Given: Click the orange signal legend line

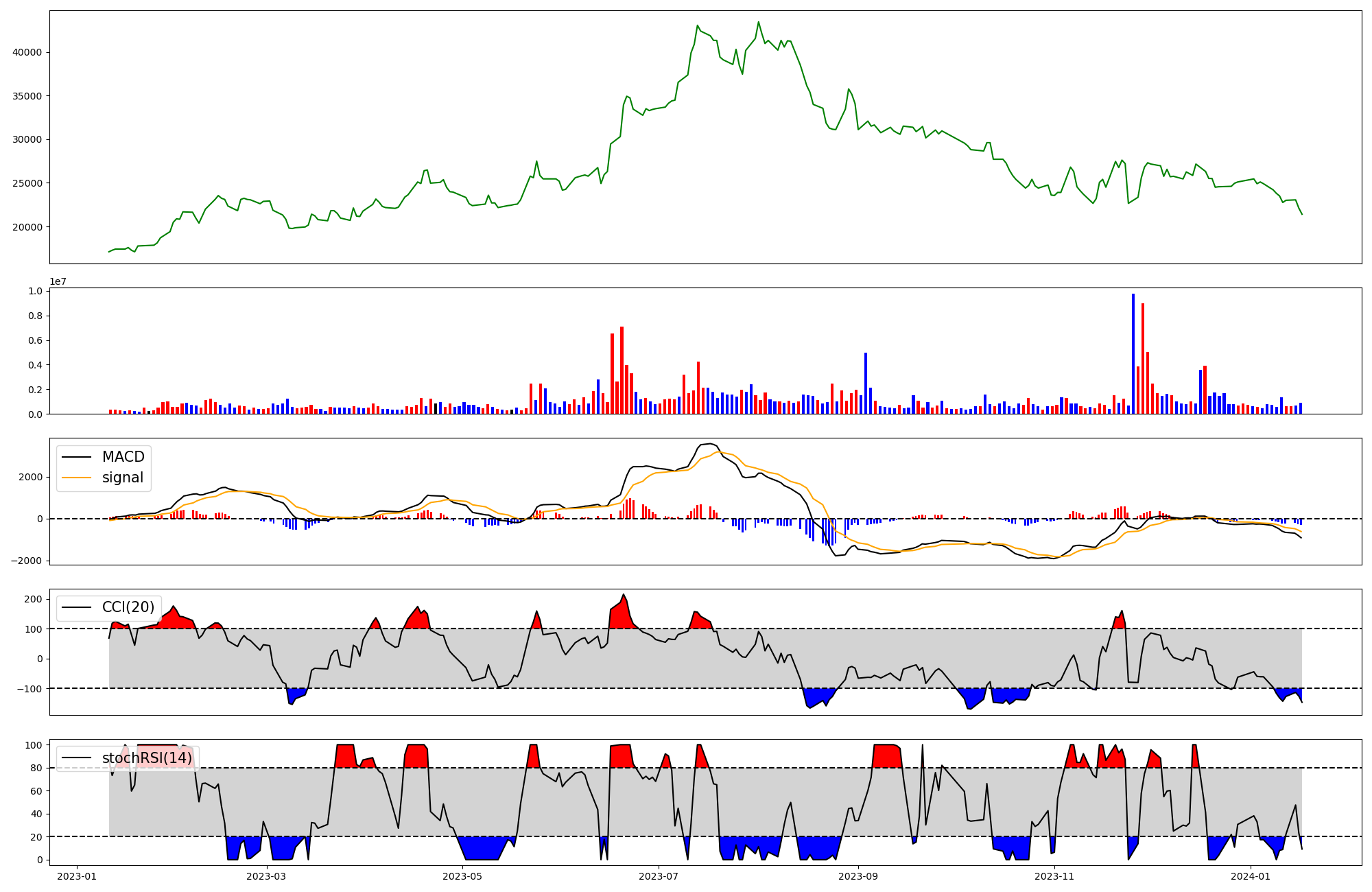Looking at the screenshot, I should [77, 478].
